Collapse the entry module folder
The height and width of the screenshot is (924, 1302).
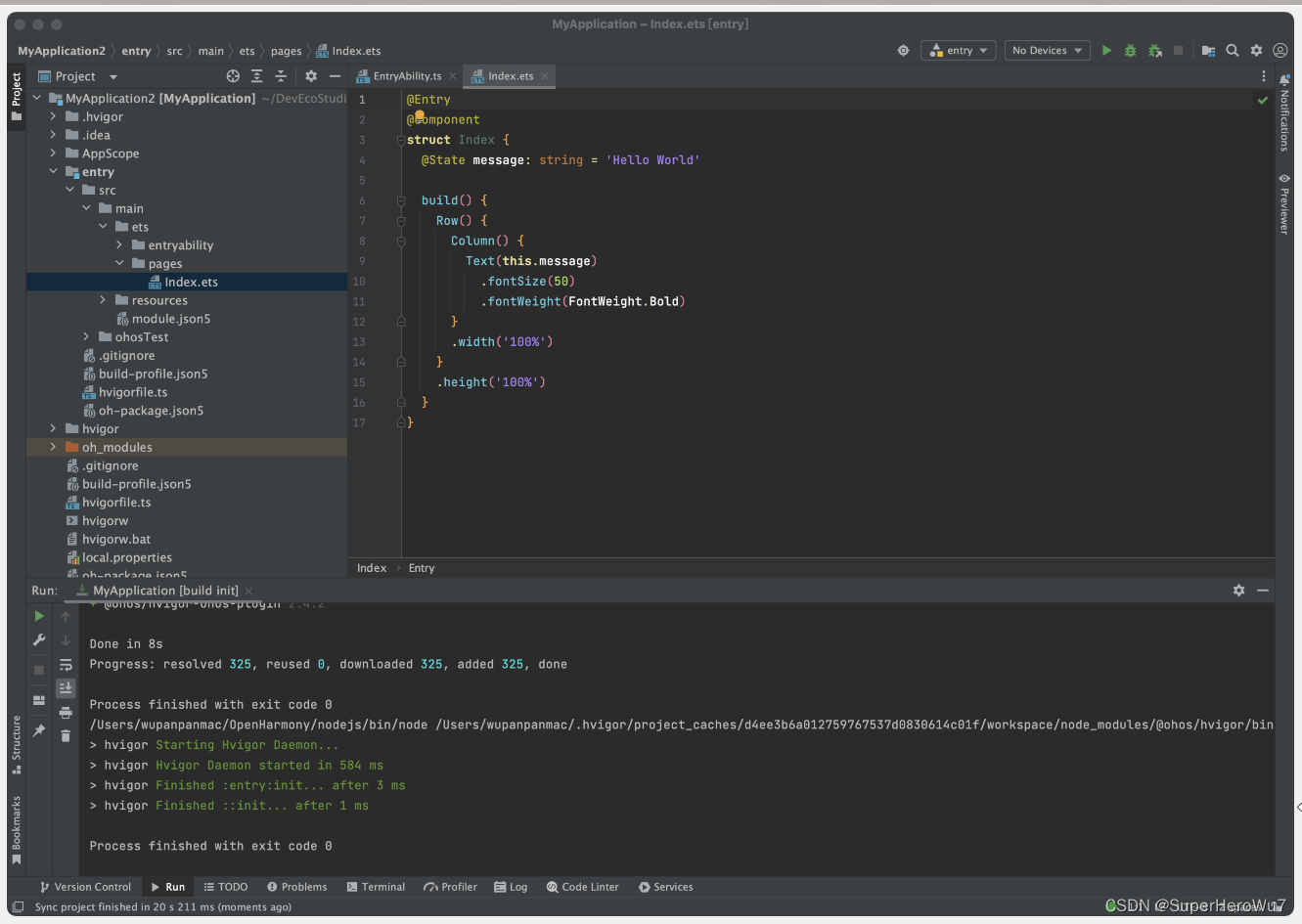[x=53, y=172]
